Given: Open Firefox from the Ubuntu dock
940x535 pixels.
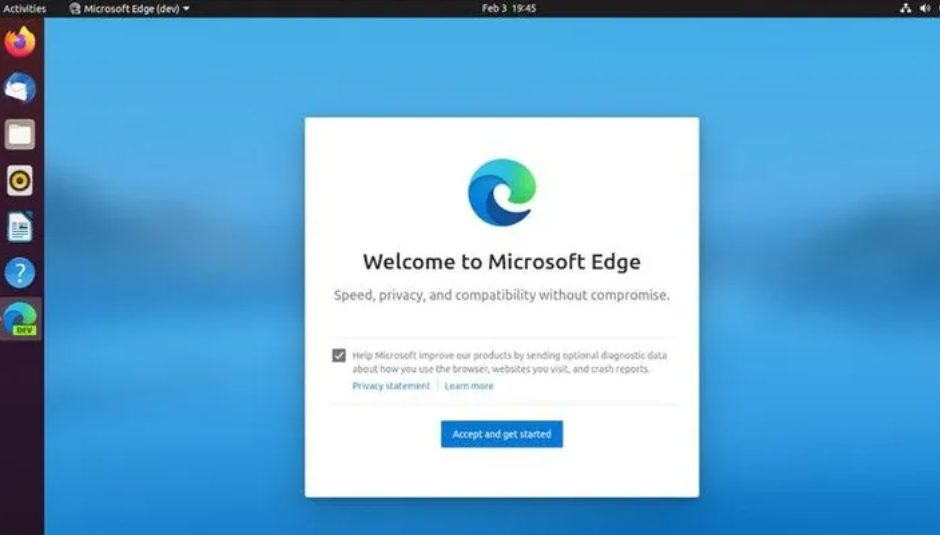Looking at the screenshot, I should (20, 42).
